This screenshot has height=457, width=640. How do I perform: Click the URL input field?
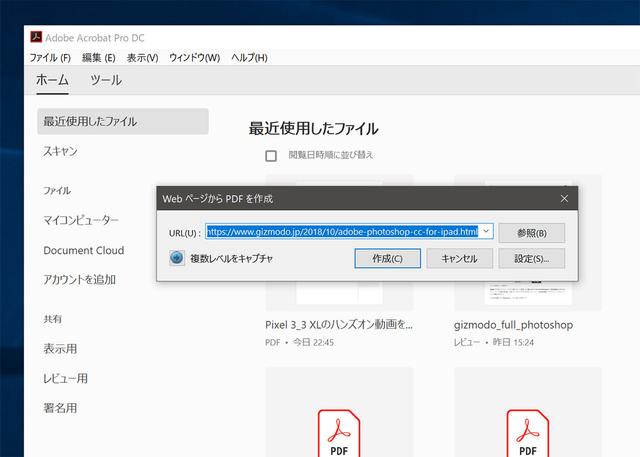pos(349,231)
